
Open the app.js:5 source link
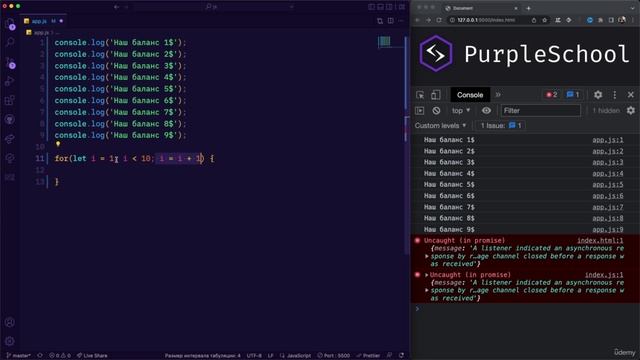608,184
